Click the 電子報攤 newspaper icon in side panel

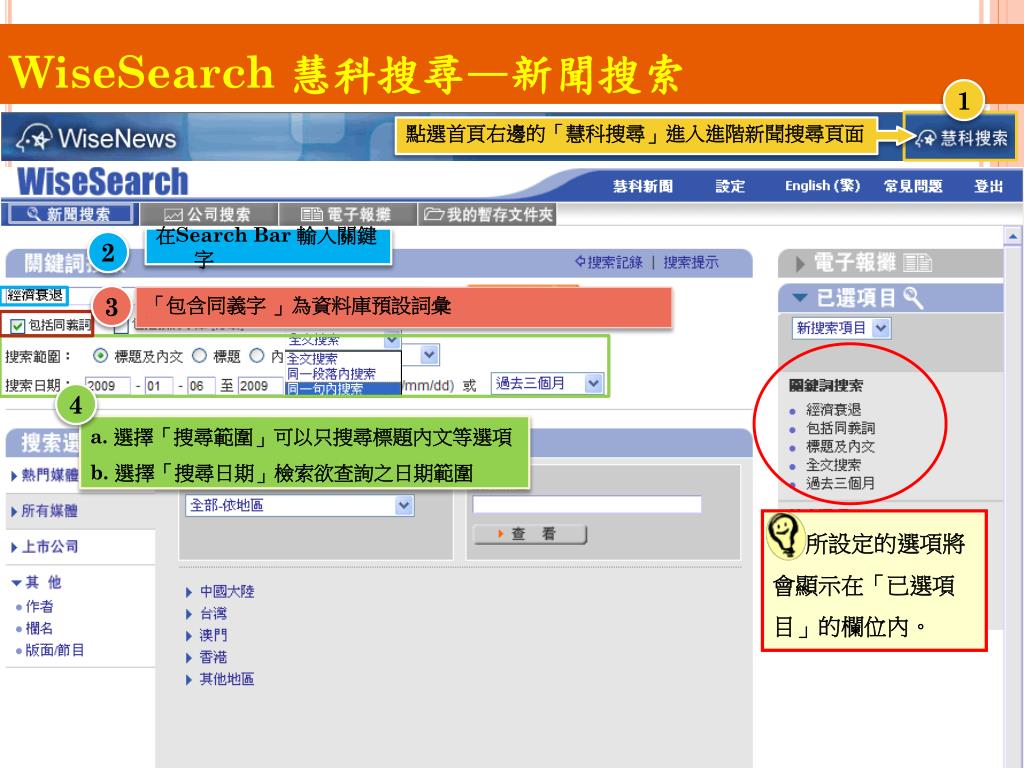point(918,263)
